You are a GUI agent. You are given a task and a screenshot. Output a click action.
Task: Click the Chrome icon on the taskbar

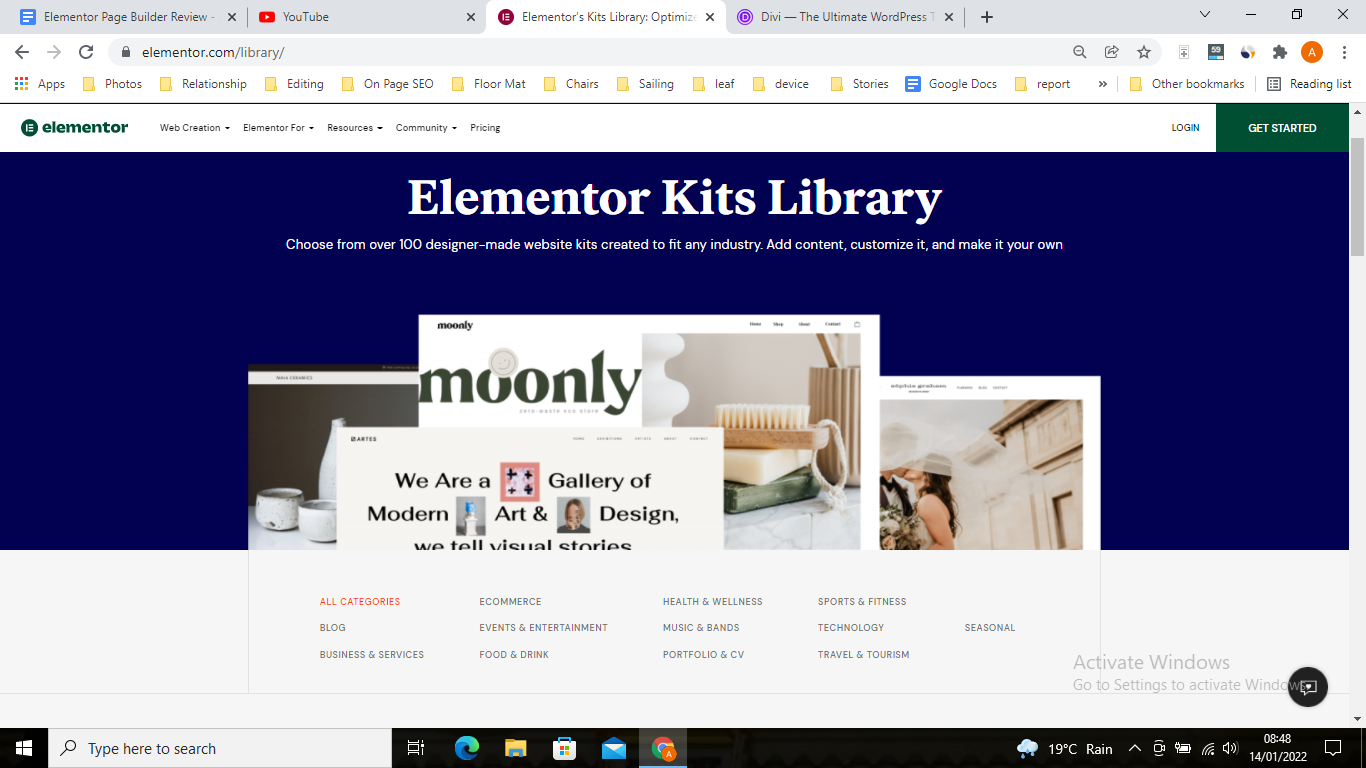[x=663, y=748]
